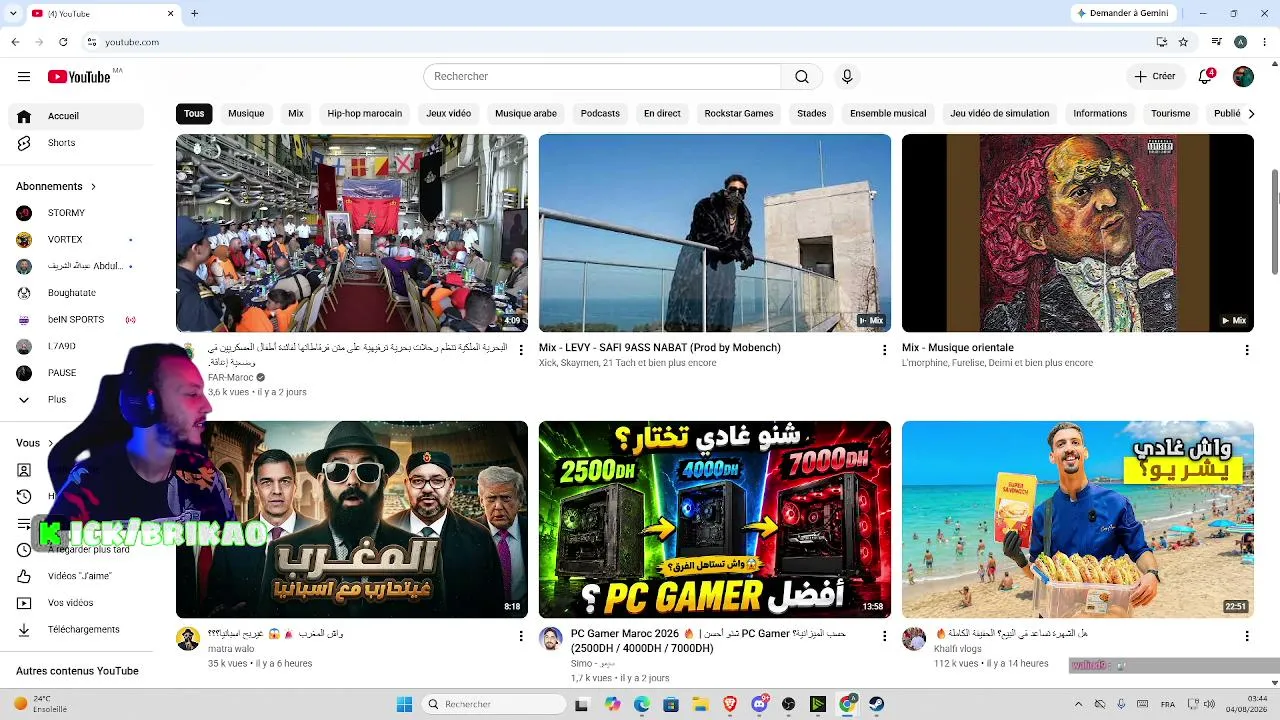1280x720 pixels.
Task: Open the Boughatate channel subscription
Action: point(72,293)
